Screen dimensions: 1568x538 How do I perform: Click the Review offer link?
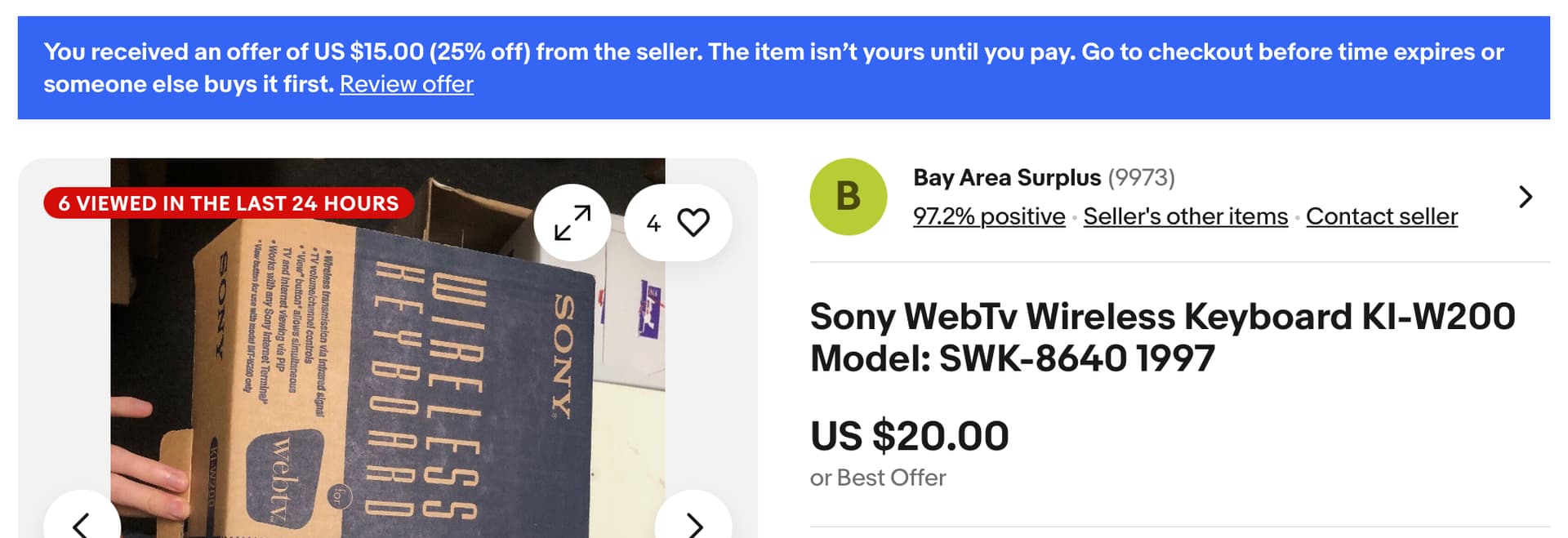click(x=406, y=84)
